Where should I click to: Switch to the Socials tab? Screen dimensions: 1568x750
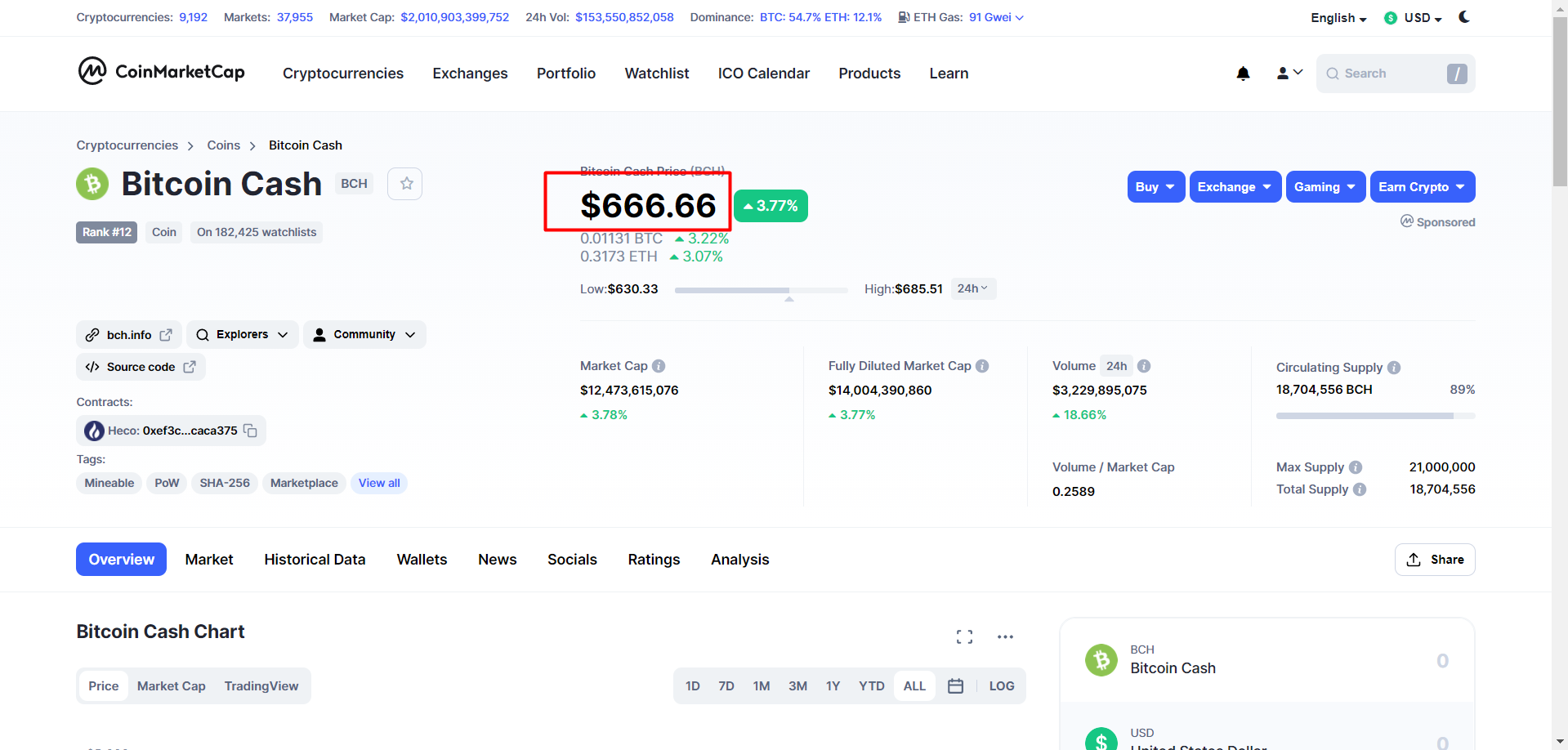coord(572,560)
